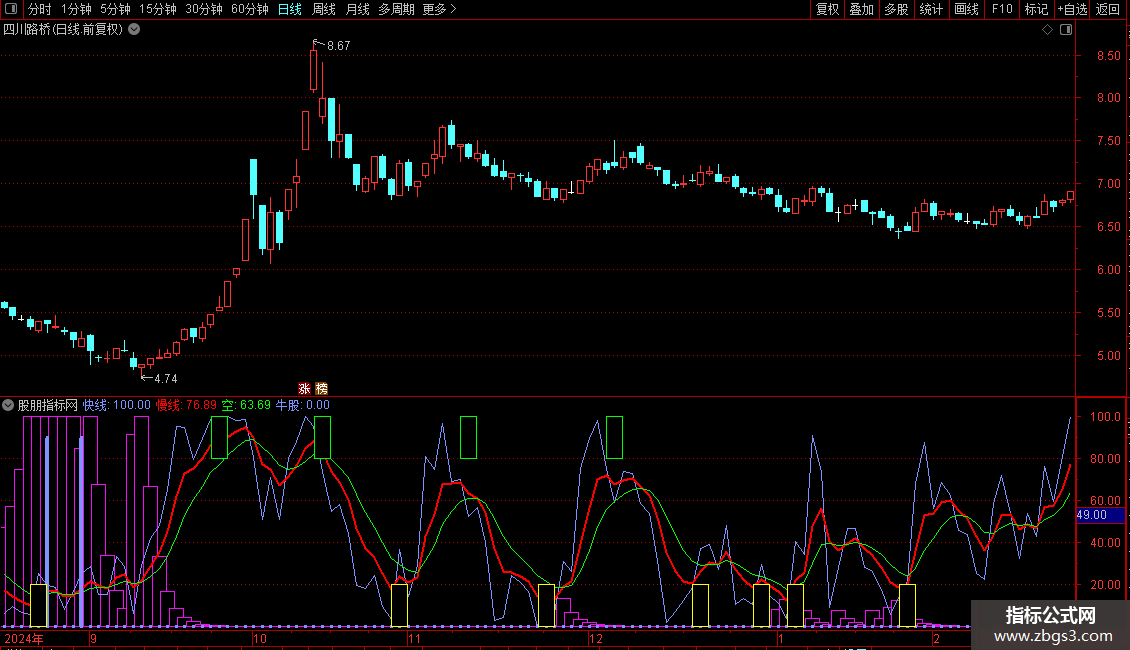
Task: Click the 8.67 peak price label
Action: coord(338,46)
